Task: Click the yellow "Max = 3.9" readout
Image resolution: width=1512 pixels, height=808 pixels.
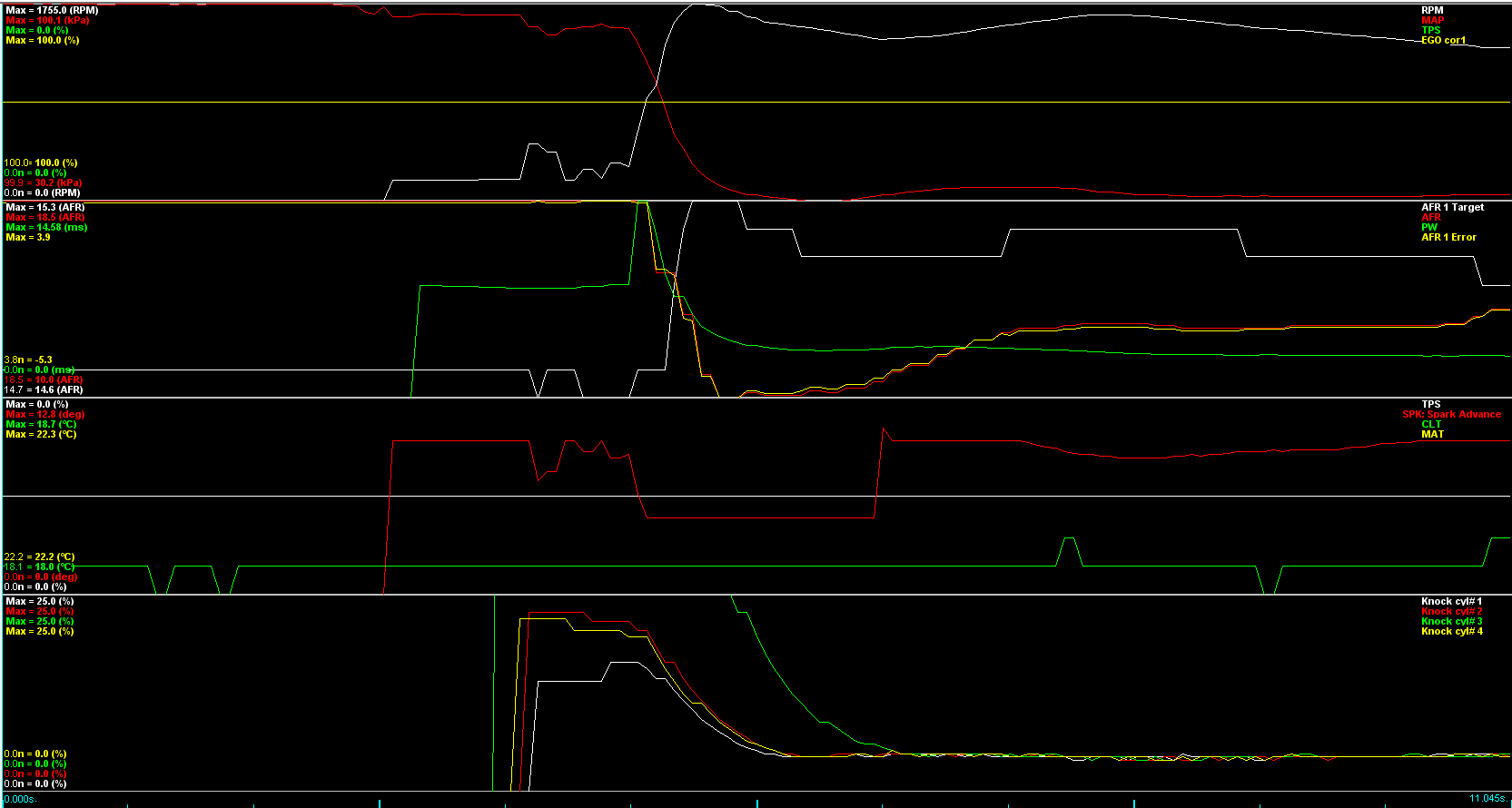Action: [28, 238]
